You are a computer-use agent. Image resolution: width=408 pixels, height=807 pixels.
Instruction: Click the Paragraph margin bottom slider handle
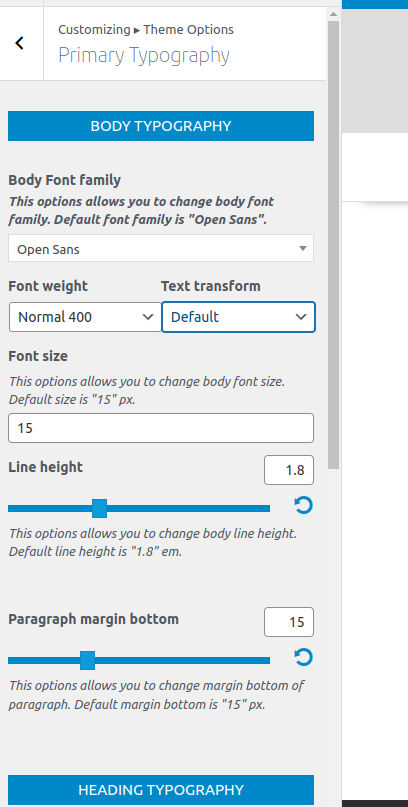coord(87,660)
